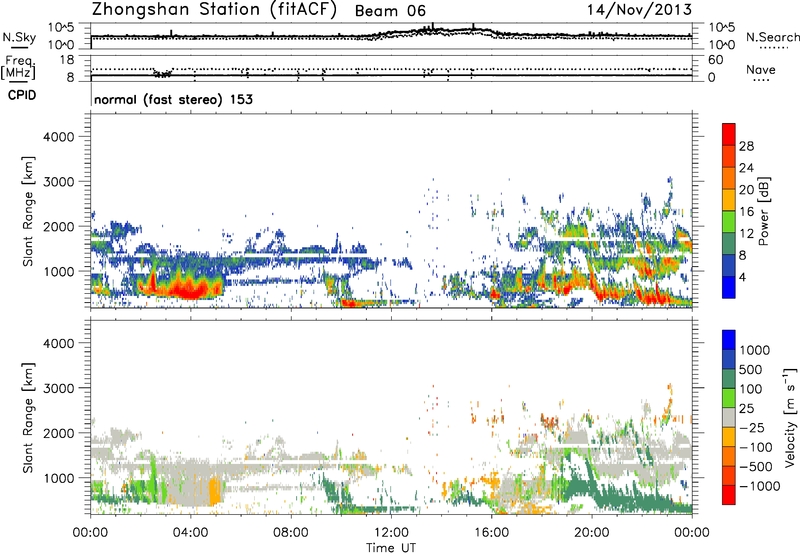Click the yellow-orange segment of Power colorbar

(x=729, y=200)
